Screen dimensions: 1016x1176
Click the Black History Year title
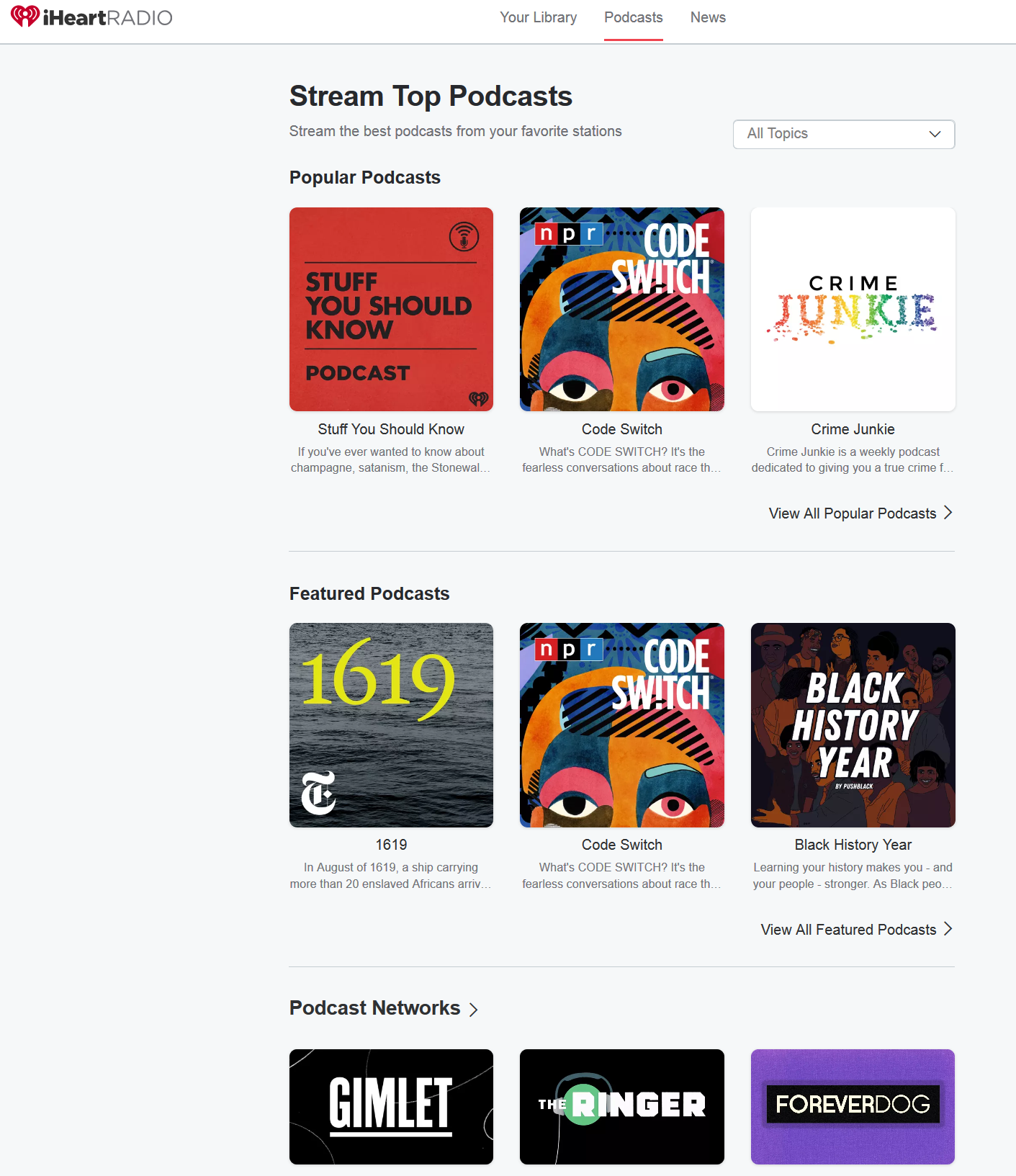click(x=853, y=845)
